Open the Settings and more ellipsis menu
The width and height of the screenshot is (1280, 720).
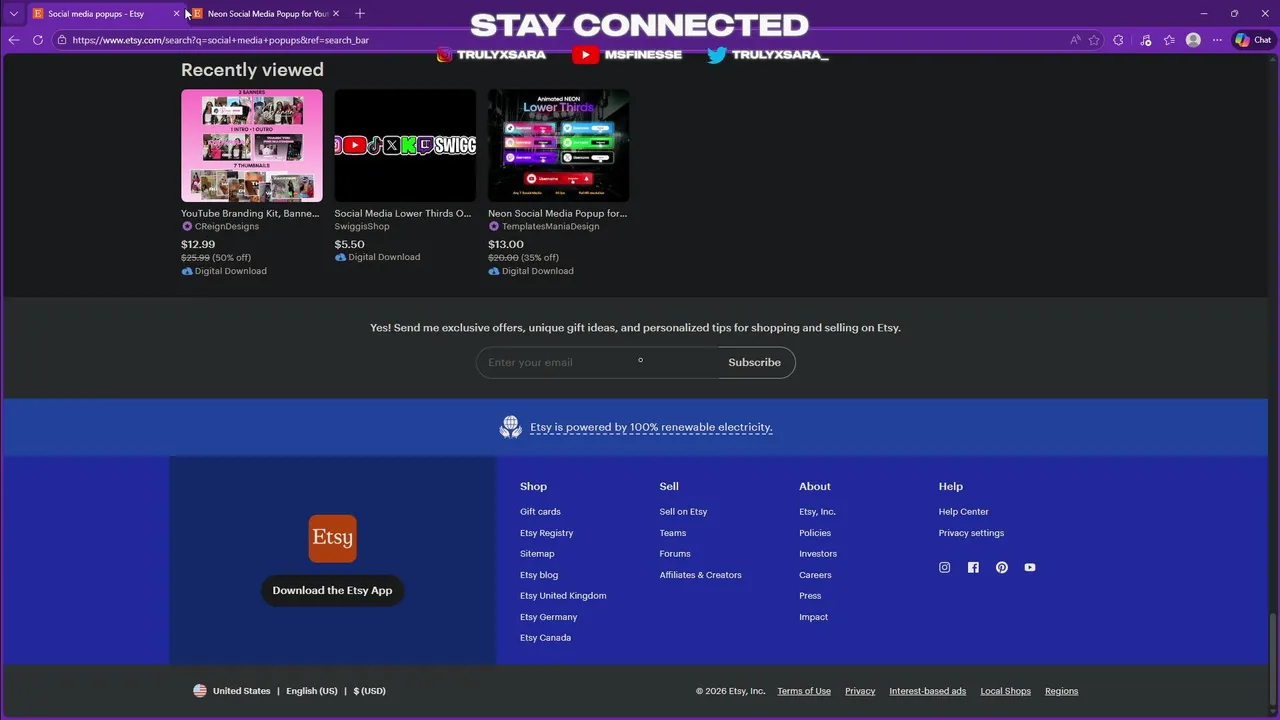coord(1217,40)
